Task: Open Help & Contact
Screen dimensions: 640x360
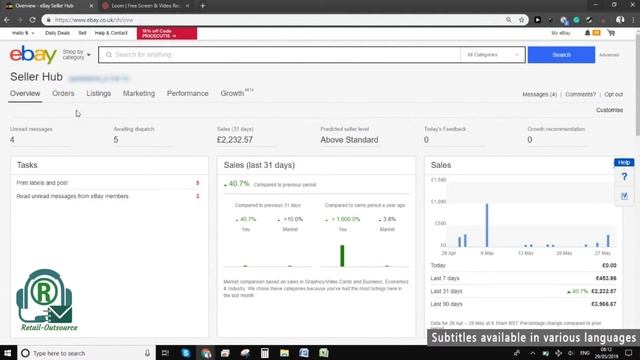Action: tap(111, 33)
